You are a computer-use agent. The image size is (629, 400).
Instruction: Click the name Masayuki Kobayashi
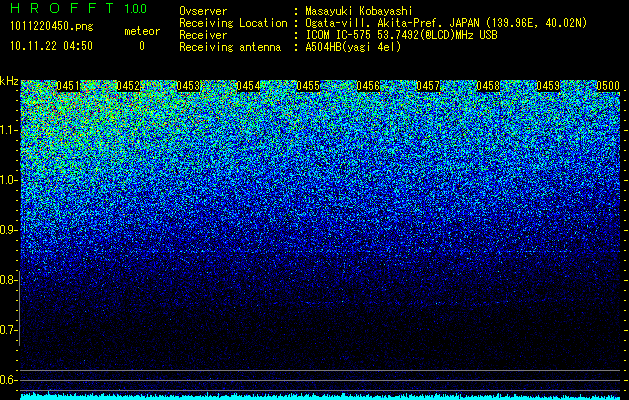359,11
